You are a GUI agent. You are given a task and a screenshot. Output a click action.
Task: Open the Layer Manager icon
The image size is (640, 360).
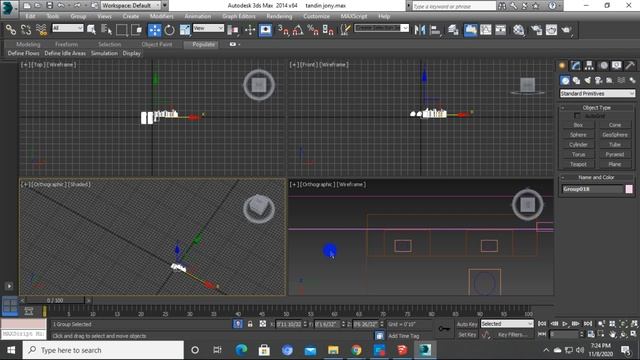click(x=453, y=30)
